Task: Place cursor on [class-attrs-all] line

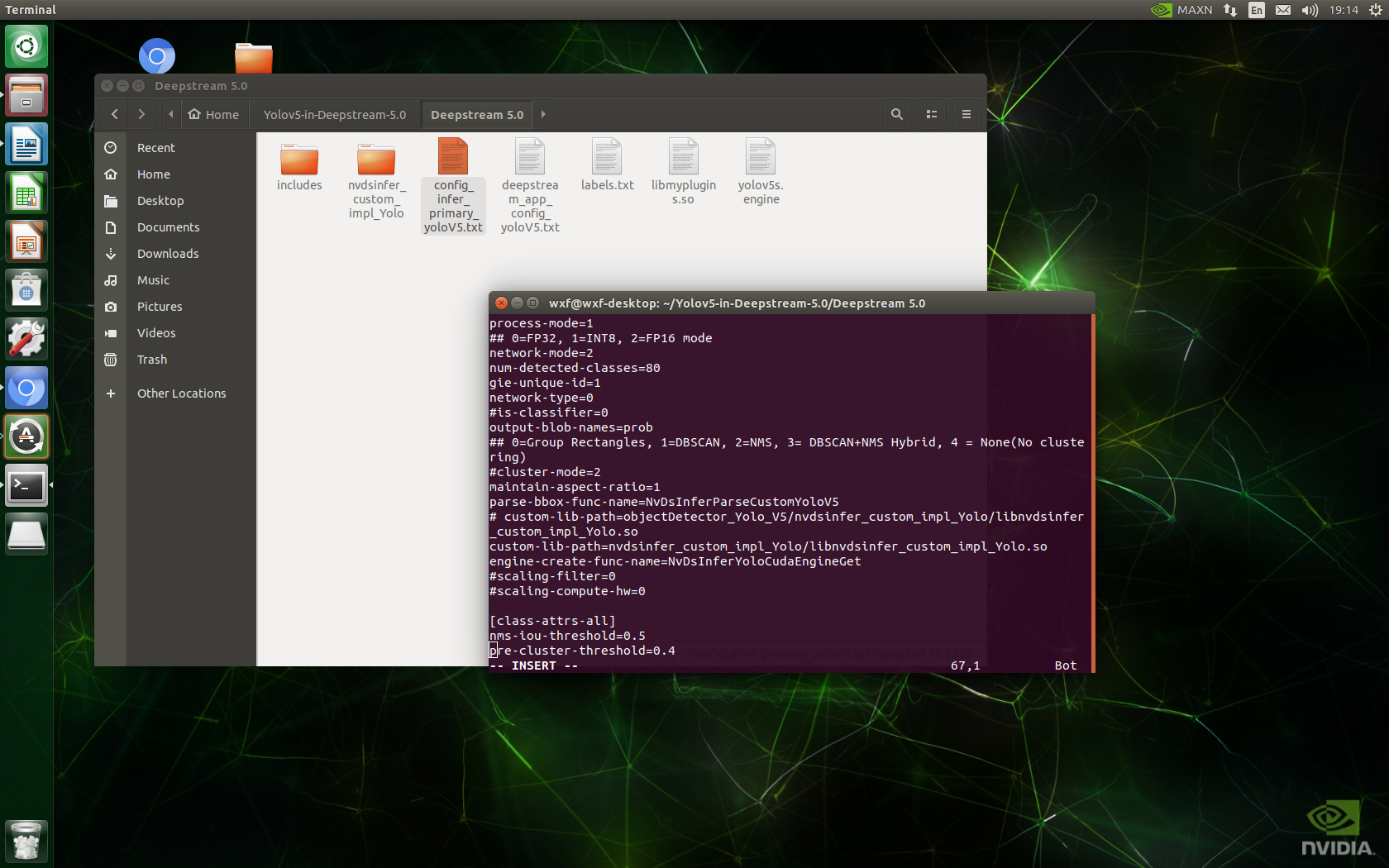Action: point(552,621)
